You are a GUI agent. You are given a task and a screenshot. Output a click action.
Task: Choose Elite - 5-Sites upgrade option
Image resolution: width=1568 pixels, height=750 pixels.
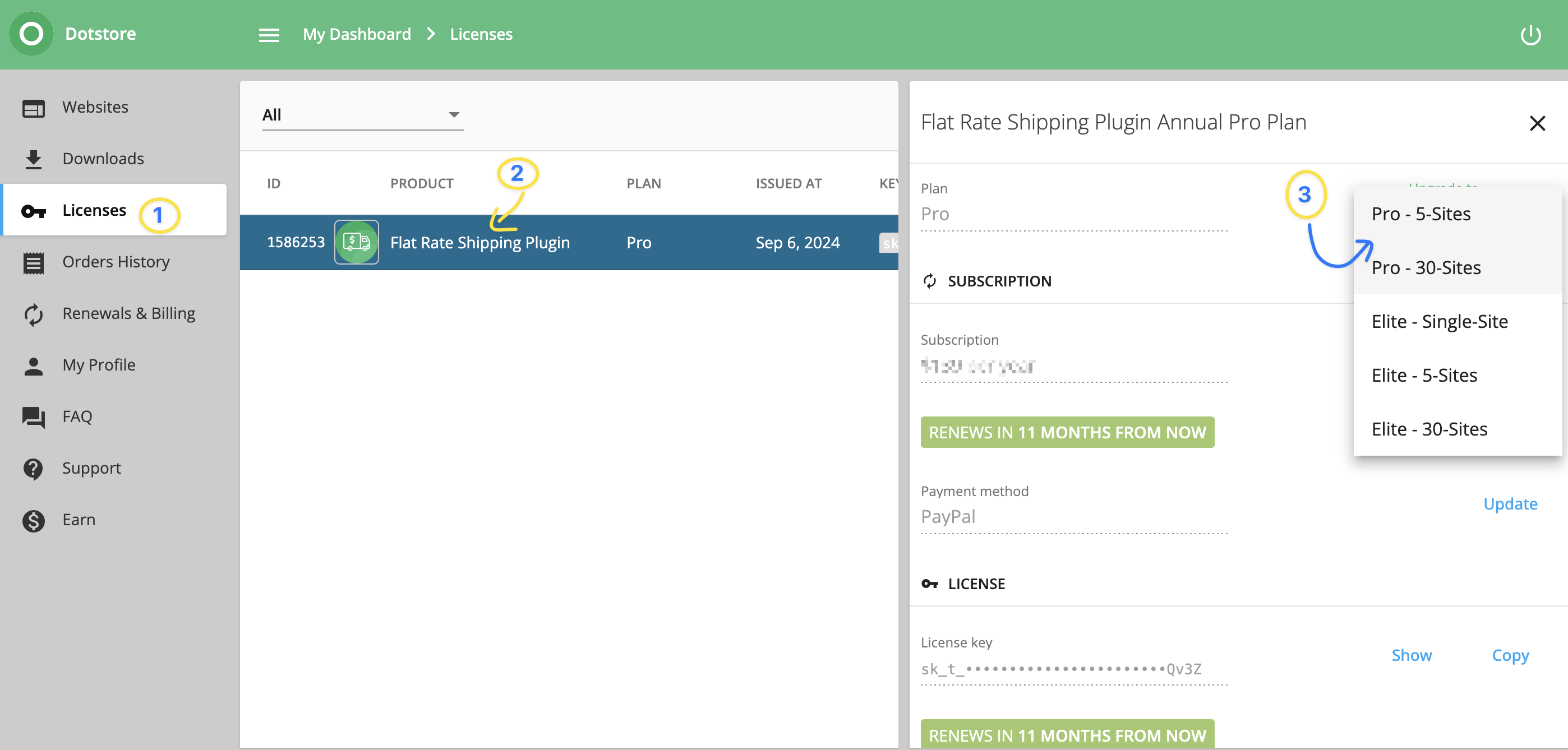(x=1457, y=376)
